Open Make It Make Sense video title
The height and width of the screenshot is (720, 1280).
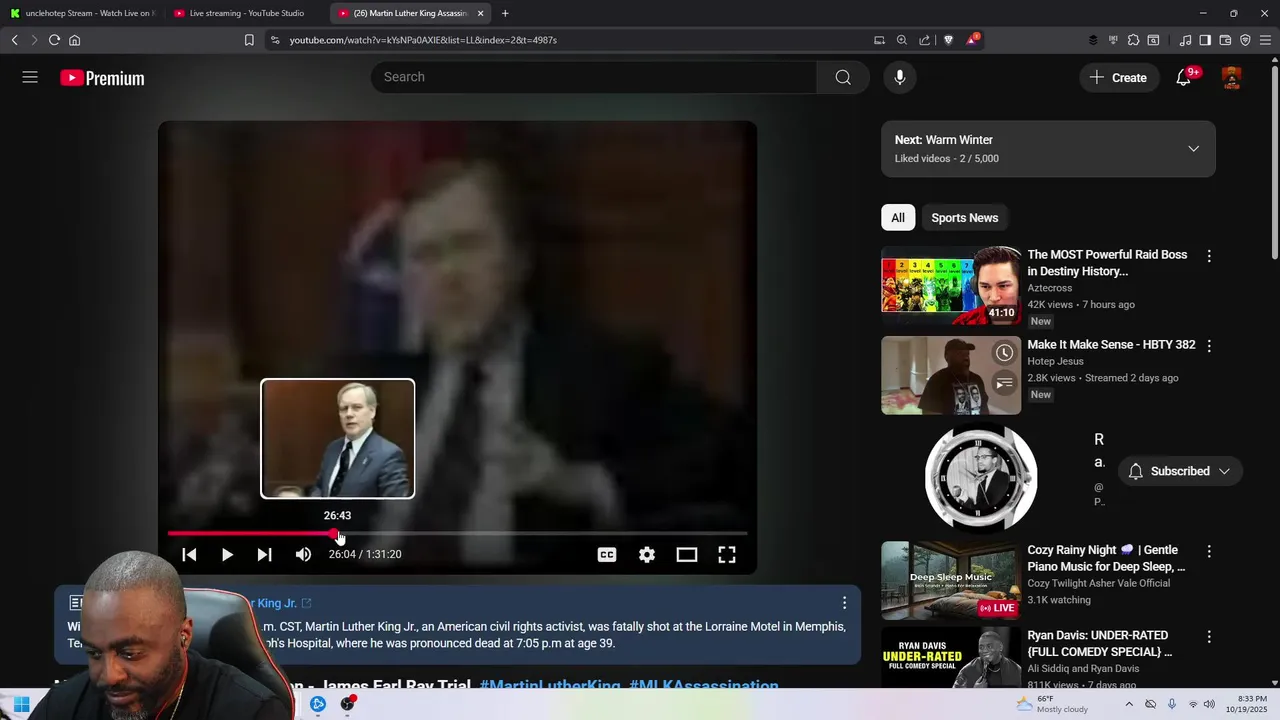1111,344
